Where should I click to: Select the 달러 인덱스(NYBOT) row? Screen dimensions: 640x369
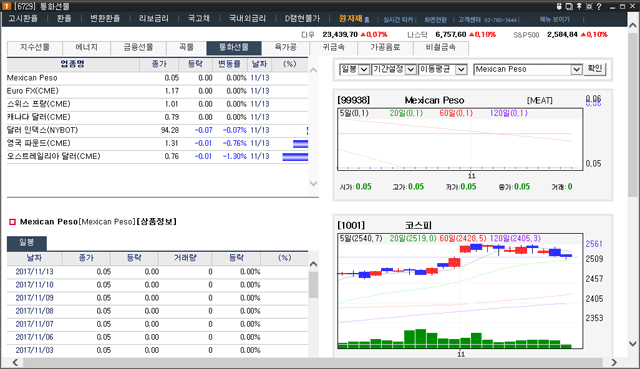(158, 130)
